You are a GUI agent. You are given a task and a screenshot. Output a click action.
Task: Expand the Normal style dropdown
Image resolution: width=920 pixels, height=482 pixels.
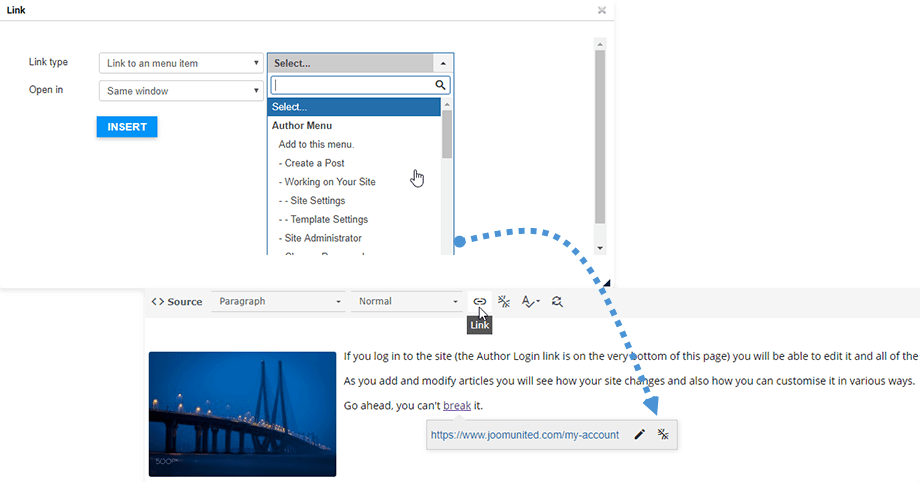[x=407, y=301]
